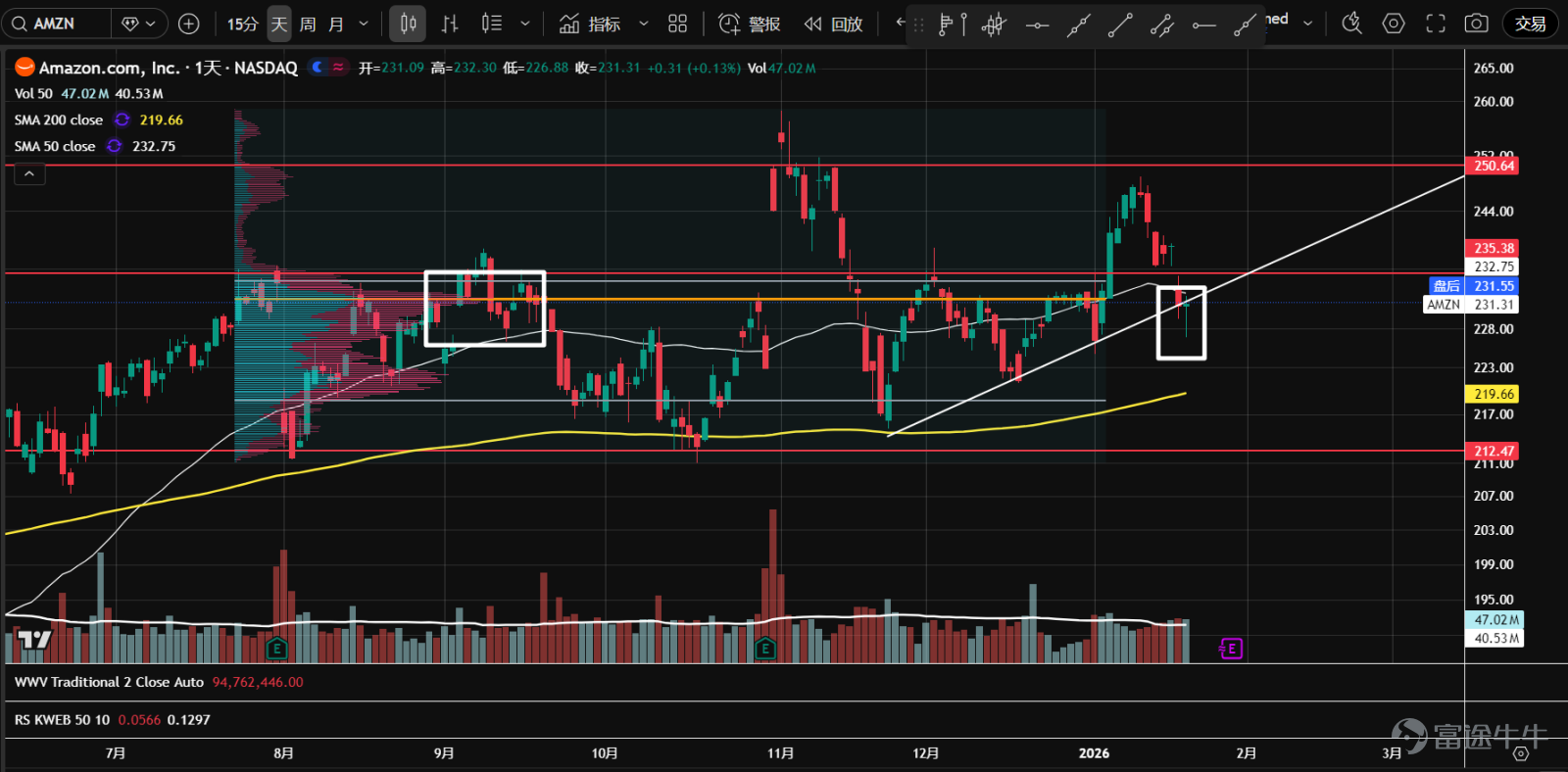
Task: Click the 2026 label on time axis
Action: coord(1094,753)
